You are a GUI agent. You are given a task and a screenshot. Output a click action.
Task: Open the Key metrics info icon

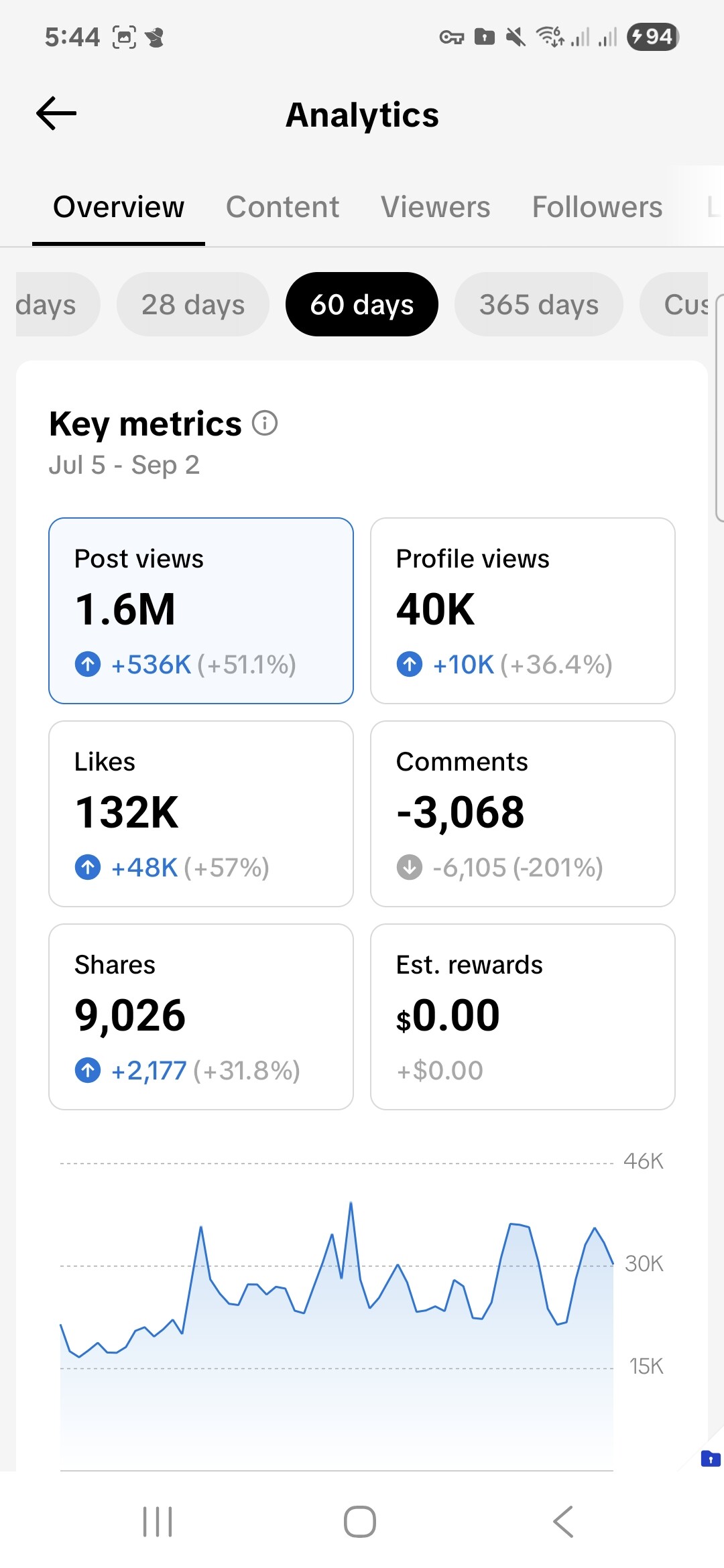tap(265, 423)
